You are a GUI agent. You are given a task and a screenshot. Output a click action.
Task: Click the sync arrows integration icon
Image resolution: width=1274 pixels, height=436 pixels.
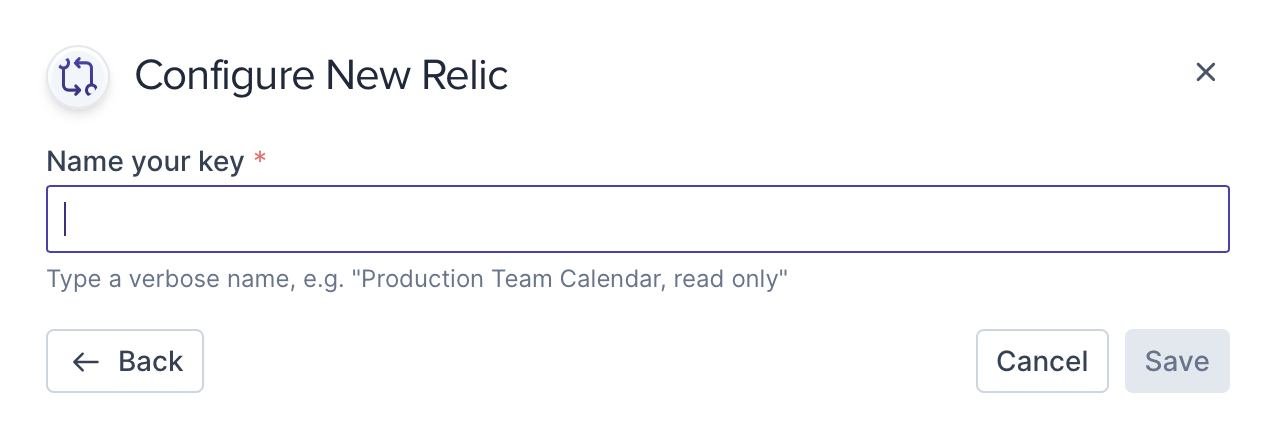point(78,77)
